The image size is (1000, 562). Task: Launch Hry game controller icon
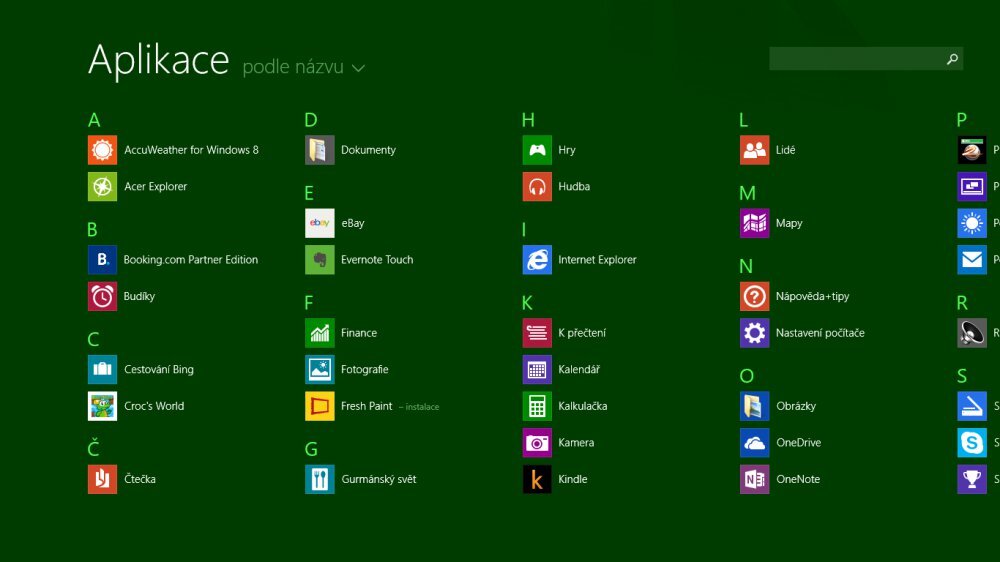click(537, 150)
